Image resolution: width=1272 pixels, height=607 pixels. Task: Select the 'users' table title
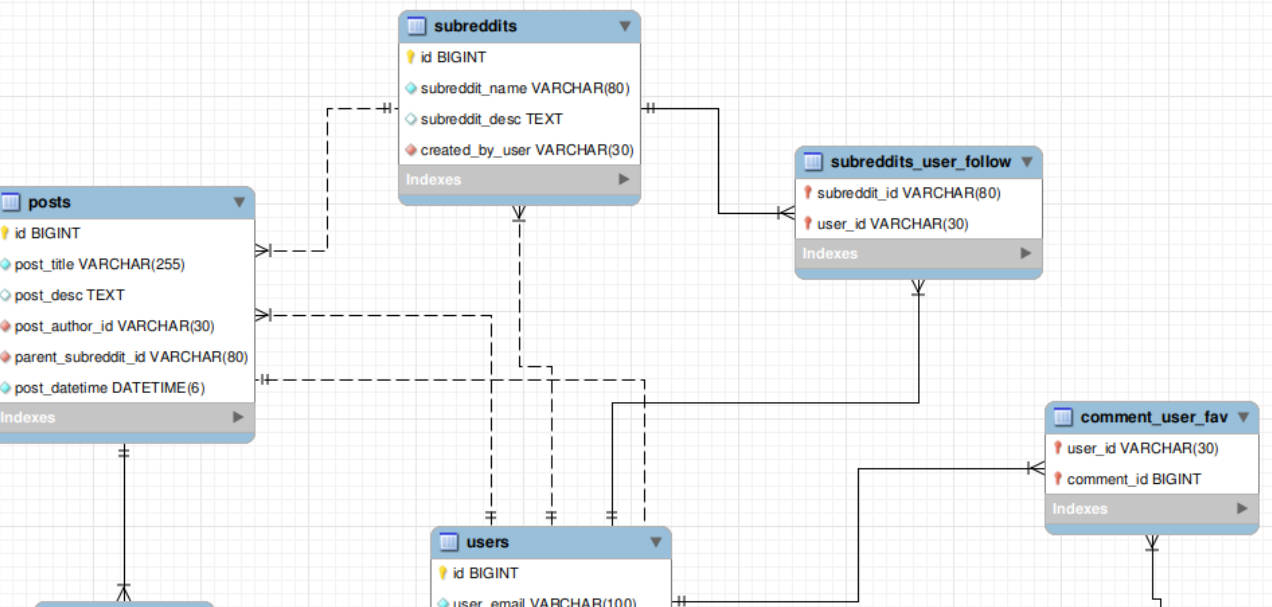click(x=488, y=542)
